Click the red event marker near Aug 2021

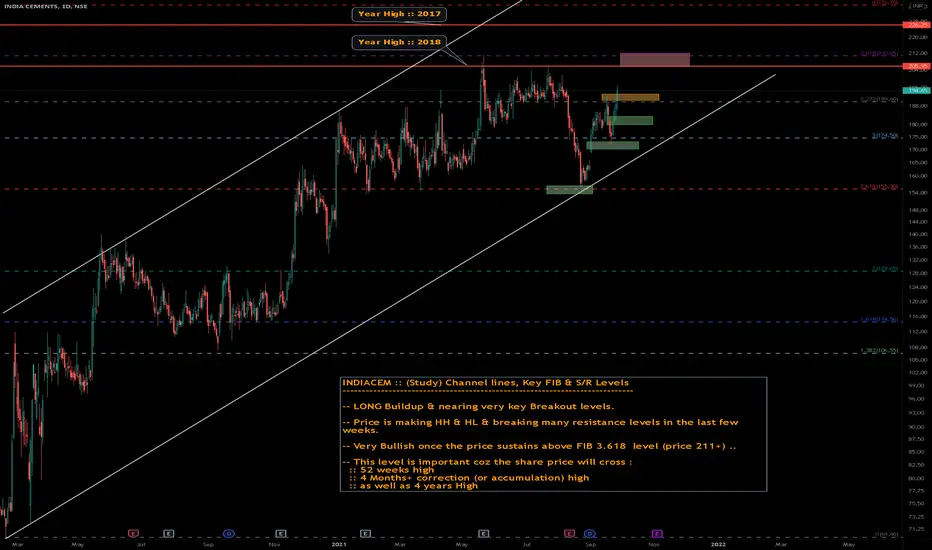point(569,533)
